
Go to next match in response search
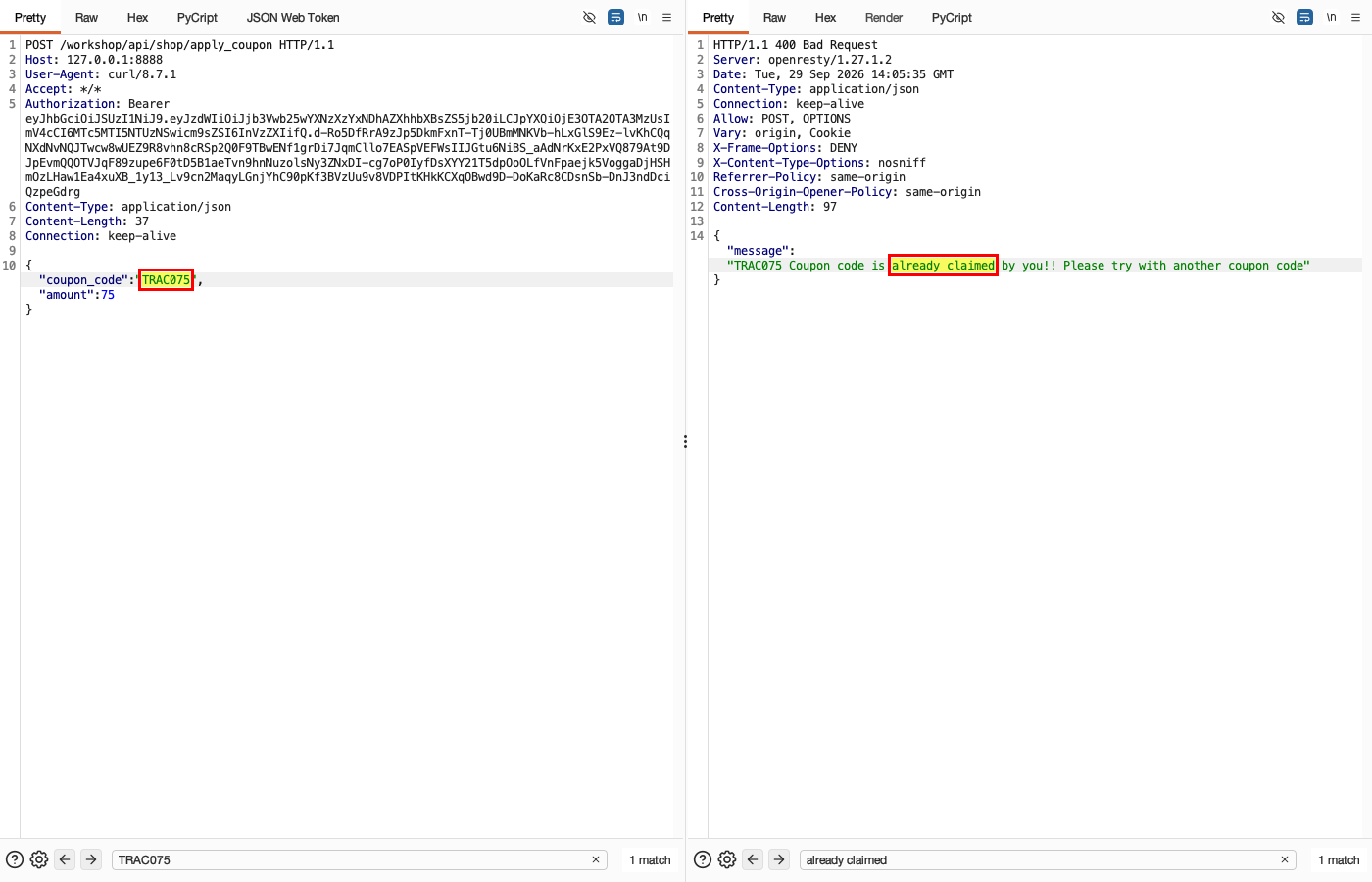click(x=779, y=859)
